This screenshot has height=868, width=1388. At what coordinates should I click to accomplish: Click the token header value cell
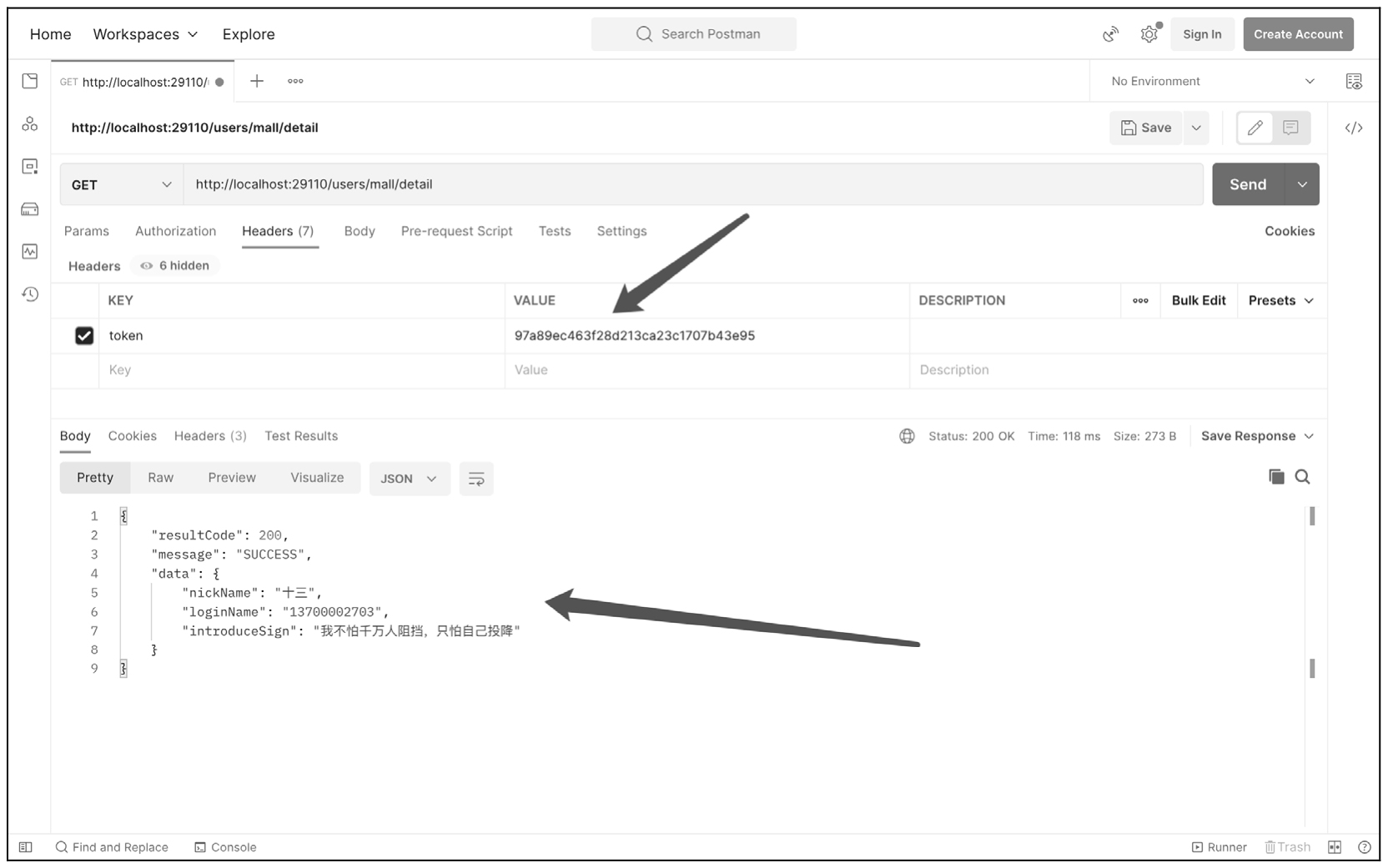pos(707,335)
